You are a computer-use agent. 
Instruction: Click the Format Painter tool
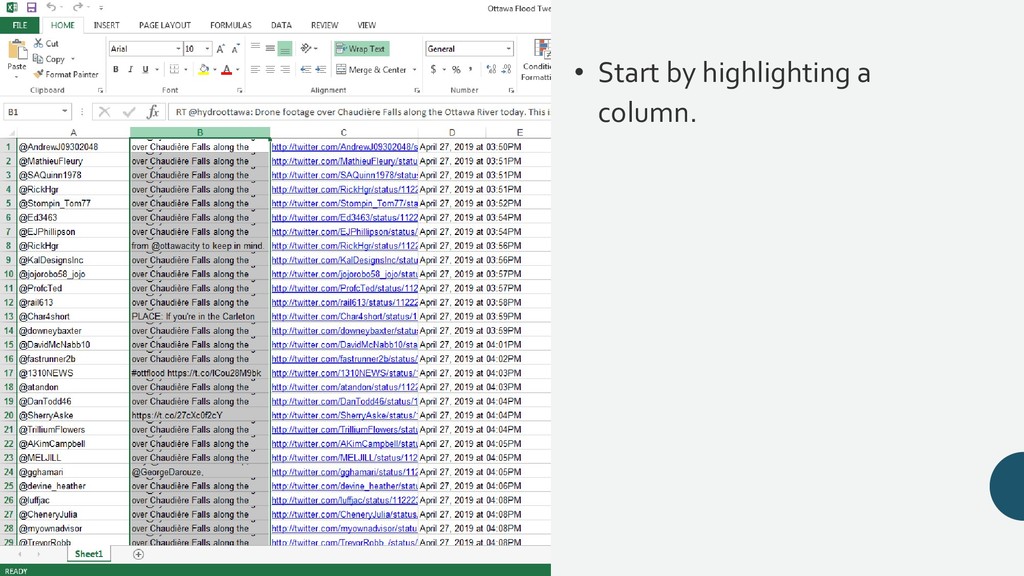coord(66,74)
